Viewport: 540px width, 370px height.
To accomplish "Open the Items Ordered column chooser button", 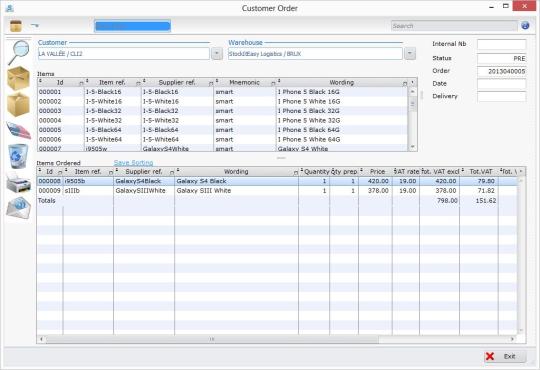I will pyautogui.click(x=521, y=171).
